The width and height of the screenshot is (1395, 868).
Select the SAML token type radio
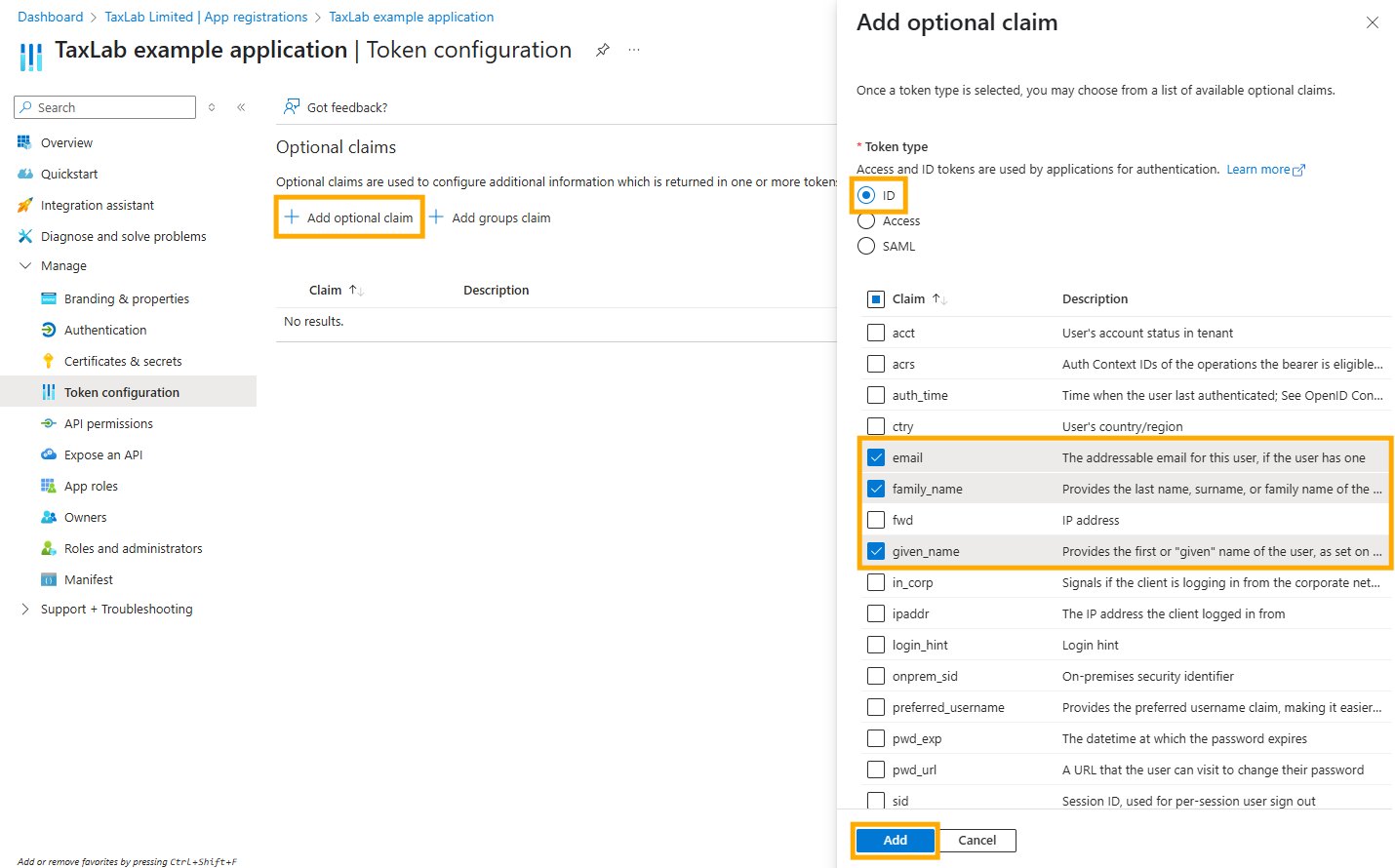tap(866, 246)
